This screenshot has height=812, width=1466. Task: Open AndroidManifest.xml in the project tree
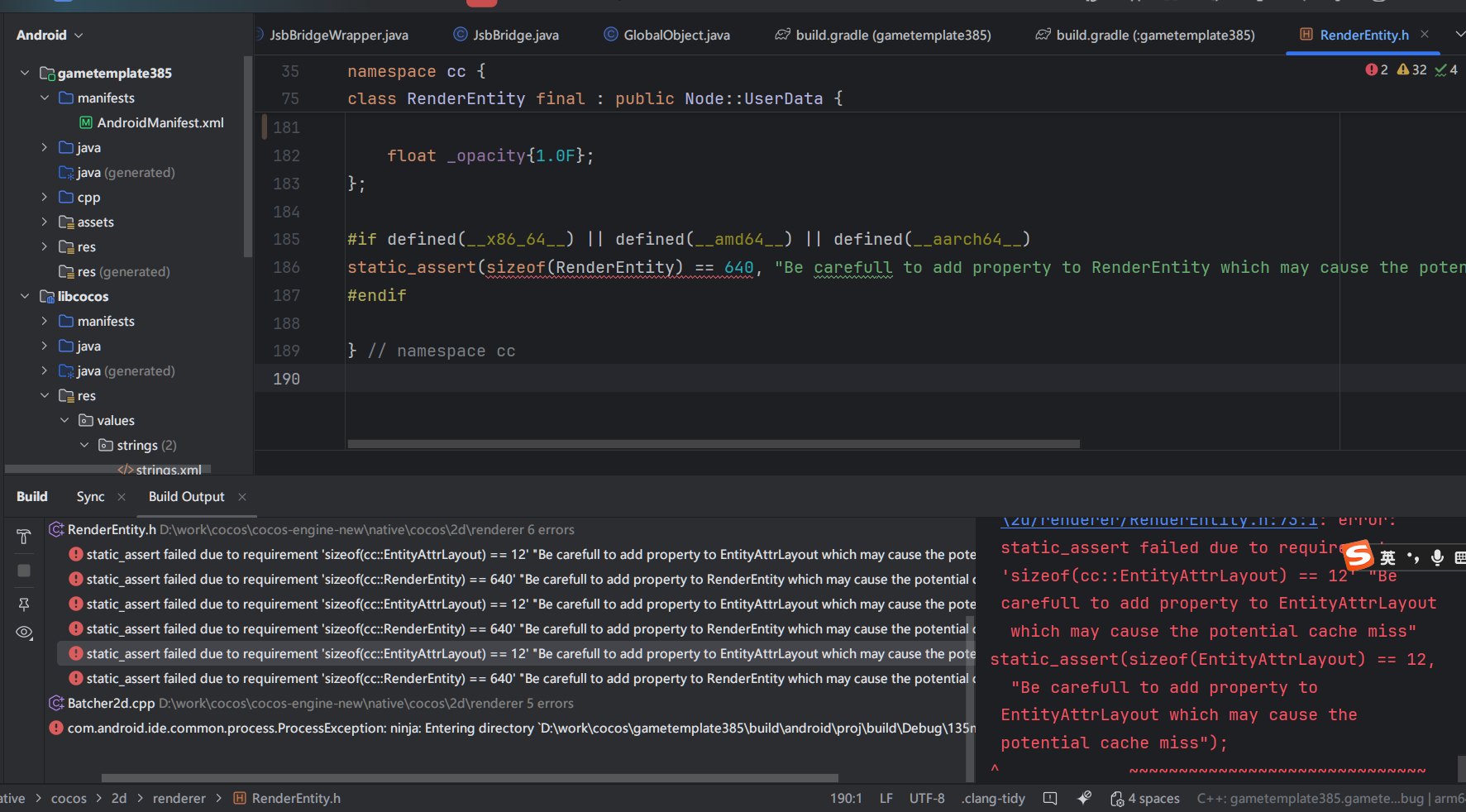[x=160, y=123]
